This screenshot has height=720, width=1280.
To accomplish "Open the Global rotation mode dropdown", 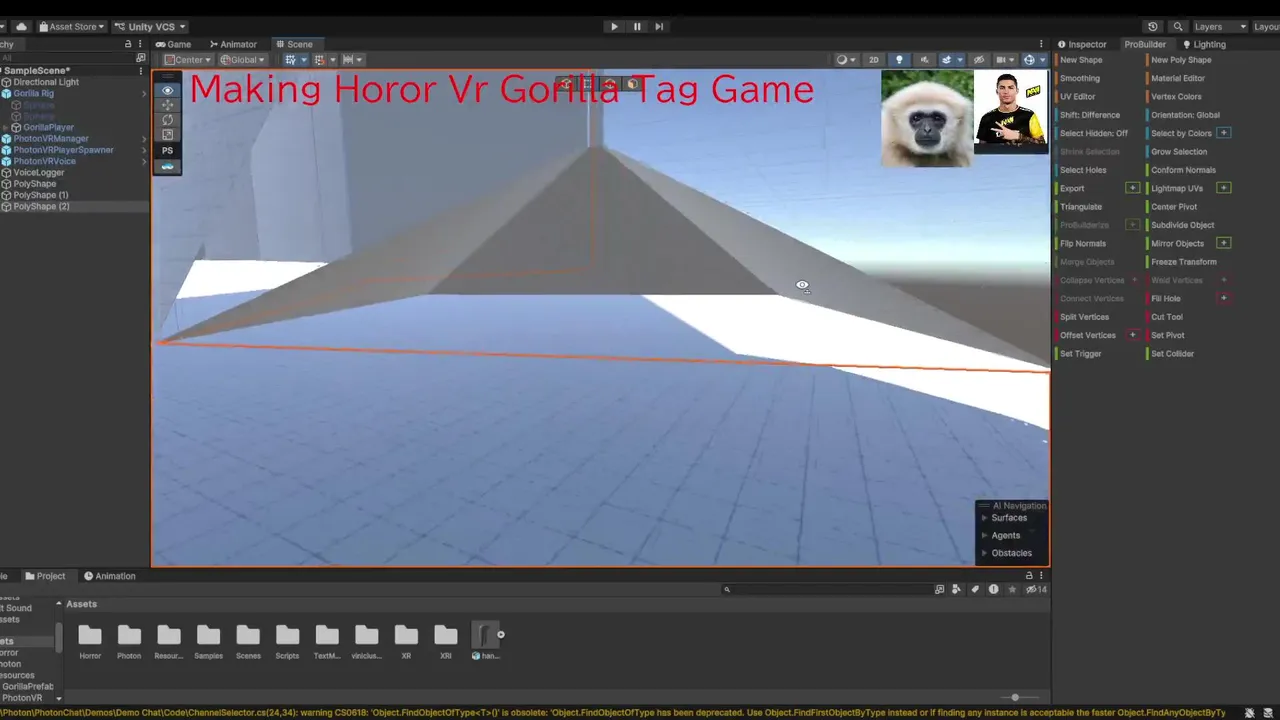I will pyautogui.click(x=241, y=60).
